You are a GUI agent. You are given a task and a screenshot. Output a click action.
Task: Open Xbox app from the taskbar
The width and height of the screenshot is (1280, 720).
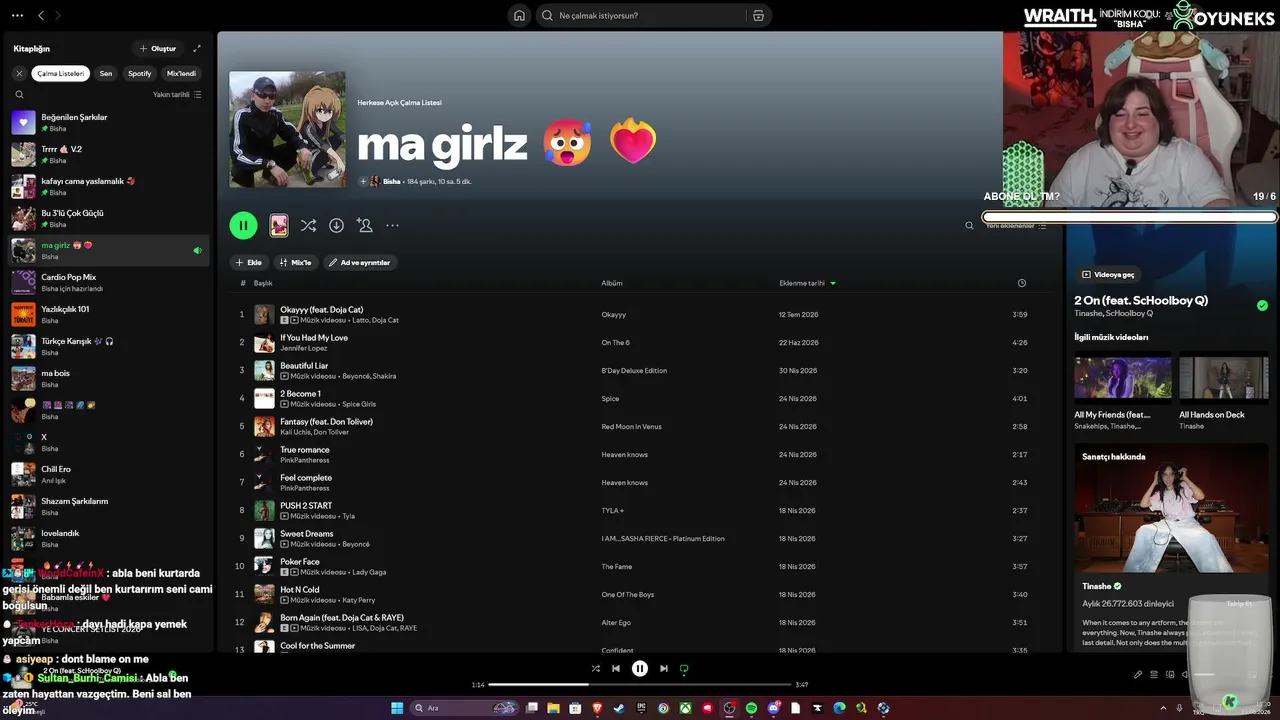point(685,708)
